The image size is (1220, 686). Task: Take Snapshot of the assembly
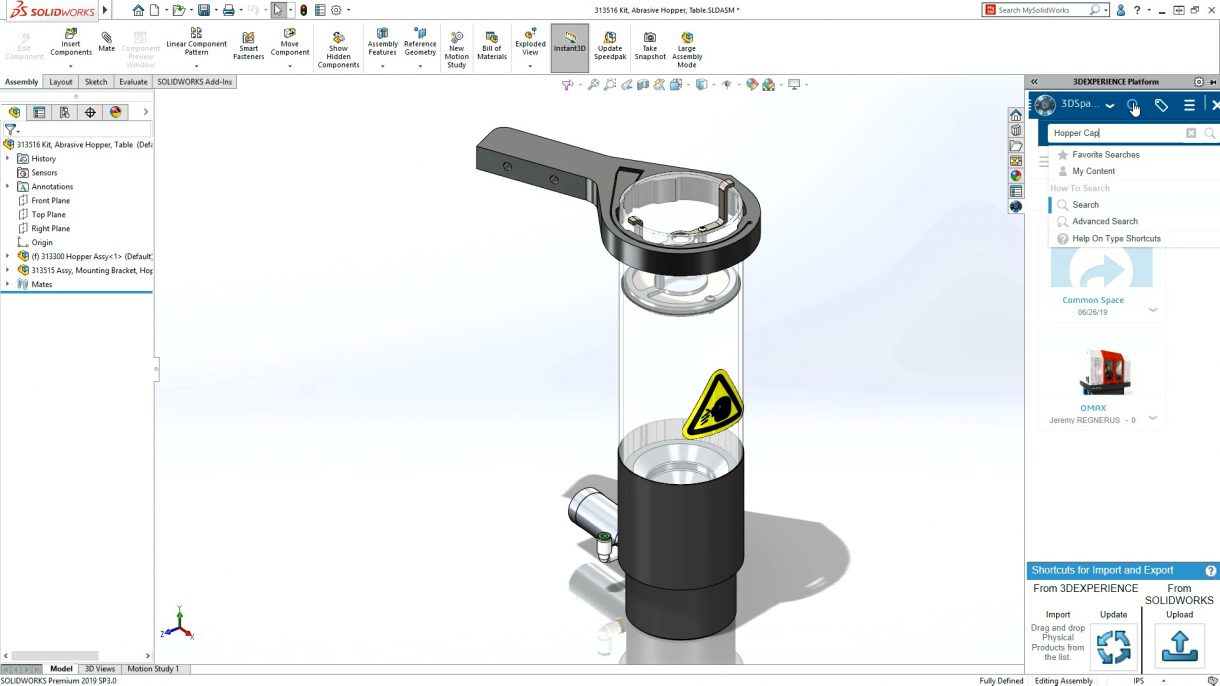650,46
